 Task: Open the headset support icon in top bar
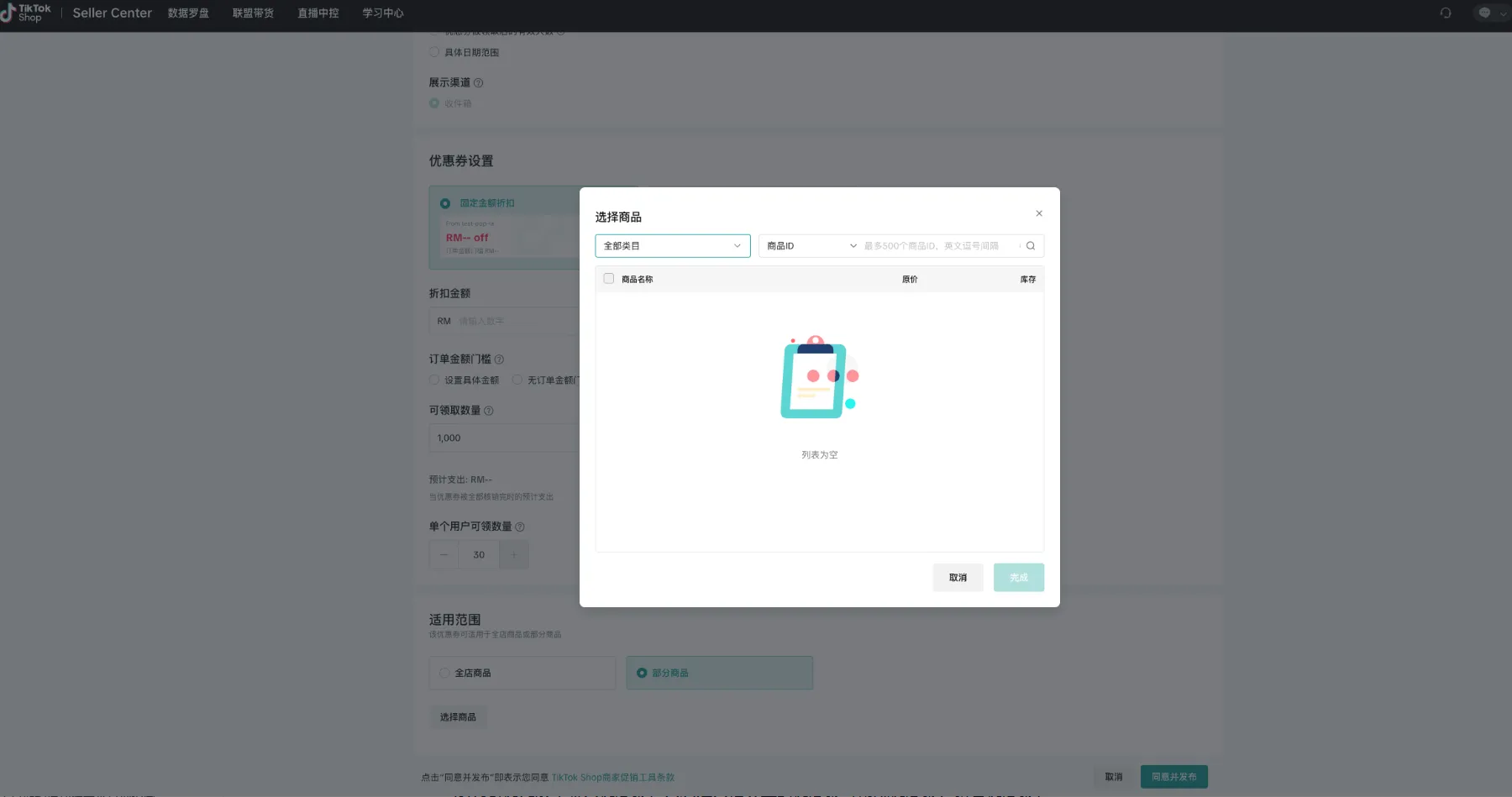pyautogui.click(x=1446, y=13)
